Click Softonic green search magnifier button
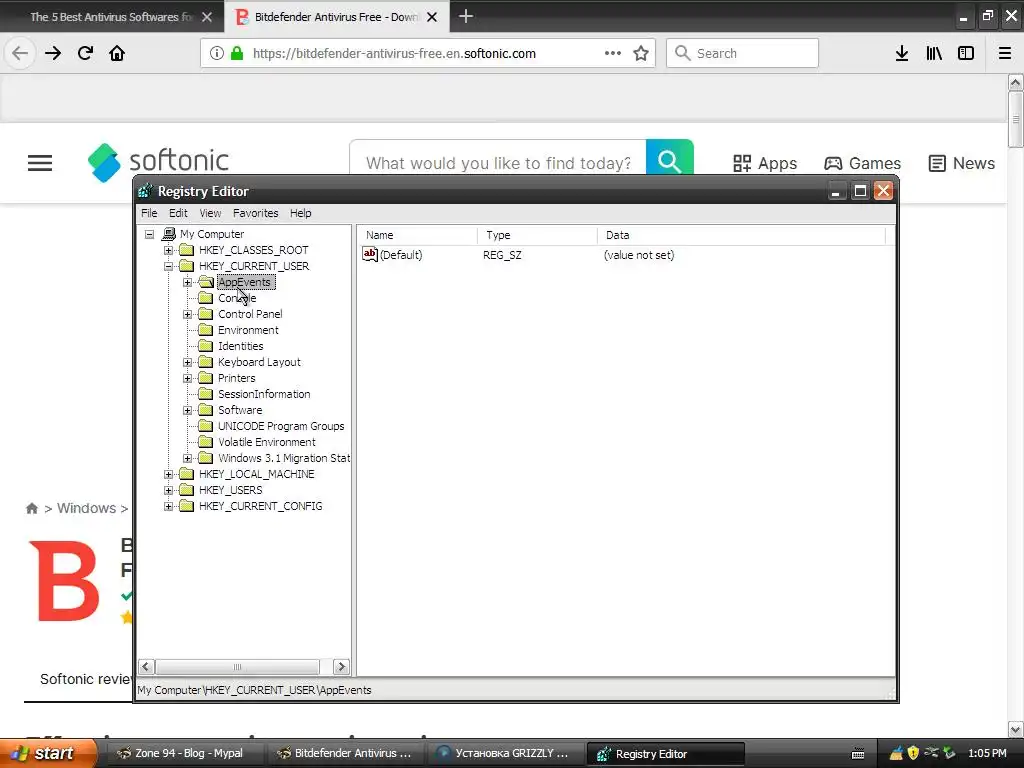 669,159
